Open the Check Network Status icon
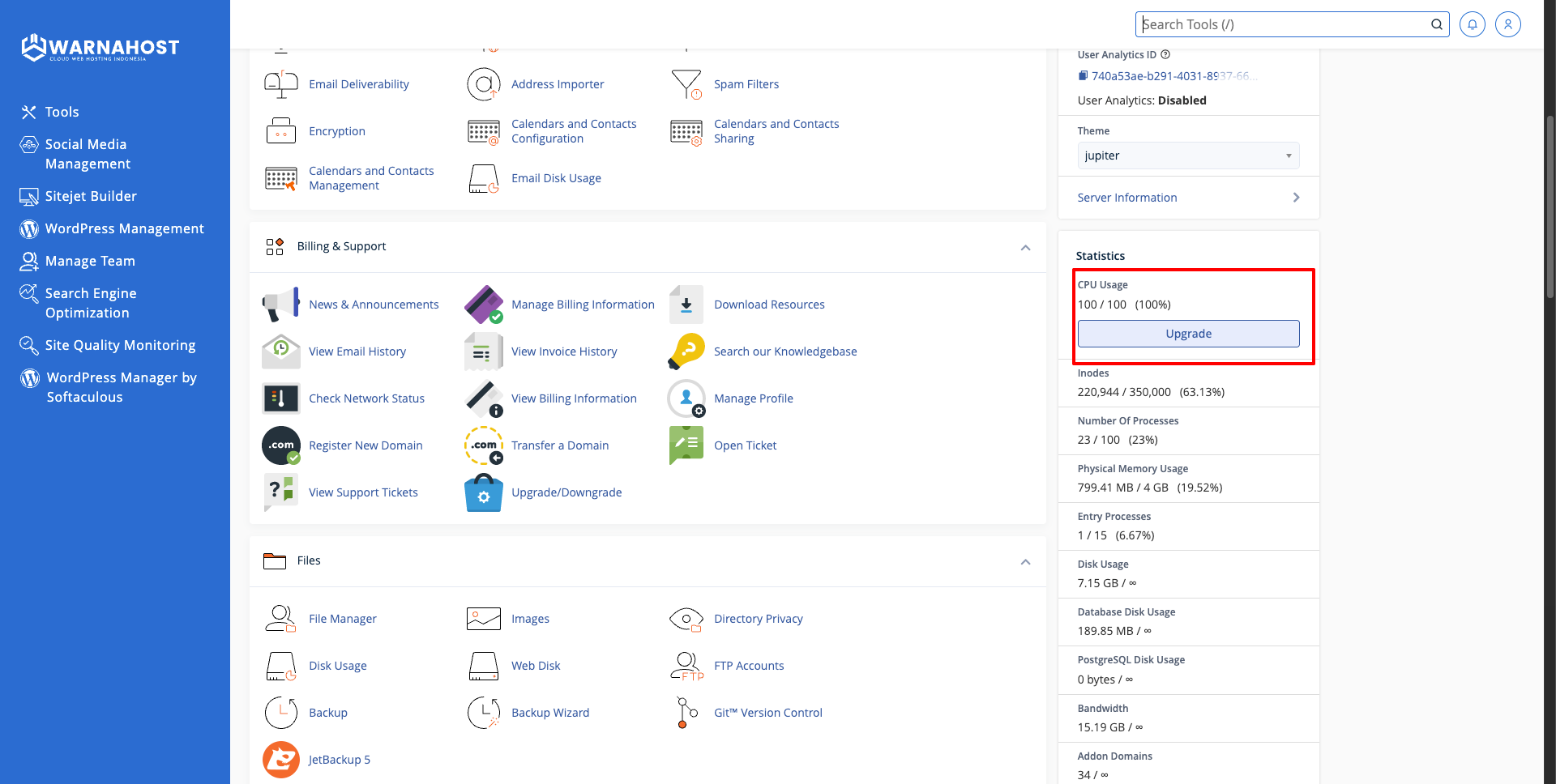1556x784 pixels. tap(280, 398)
